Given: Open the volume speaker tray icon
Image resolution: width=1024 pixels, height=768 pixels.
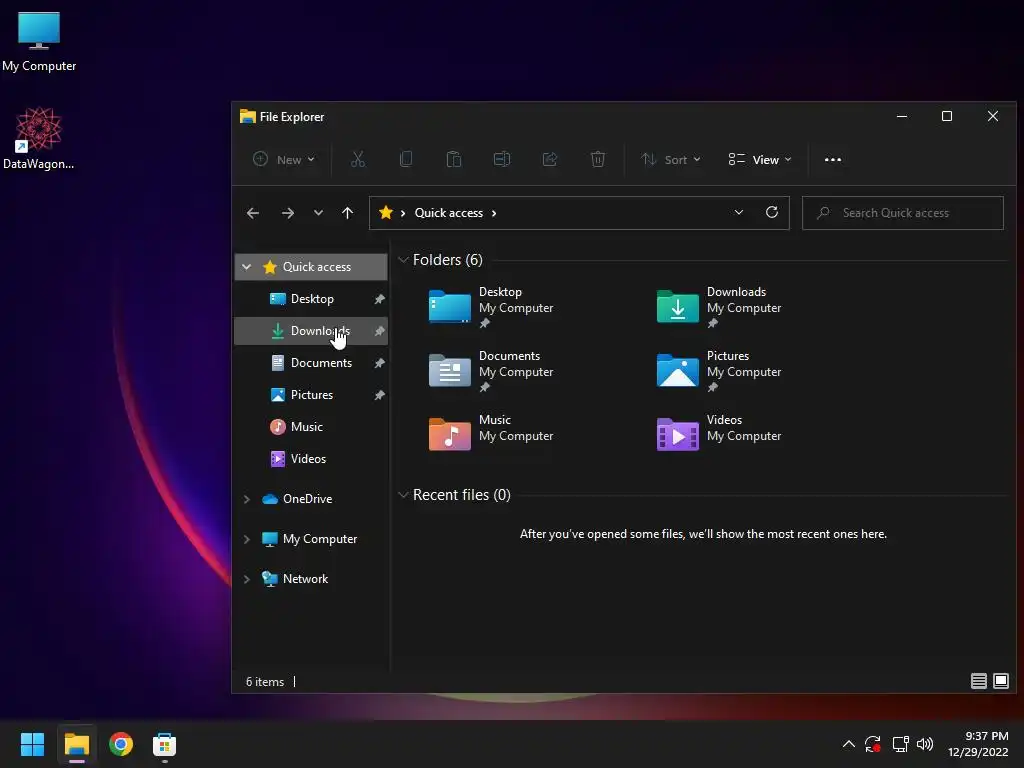Looking at the screenshot, I should click(x=925, y=744).
